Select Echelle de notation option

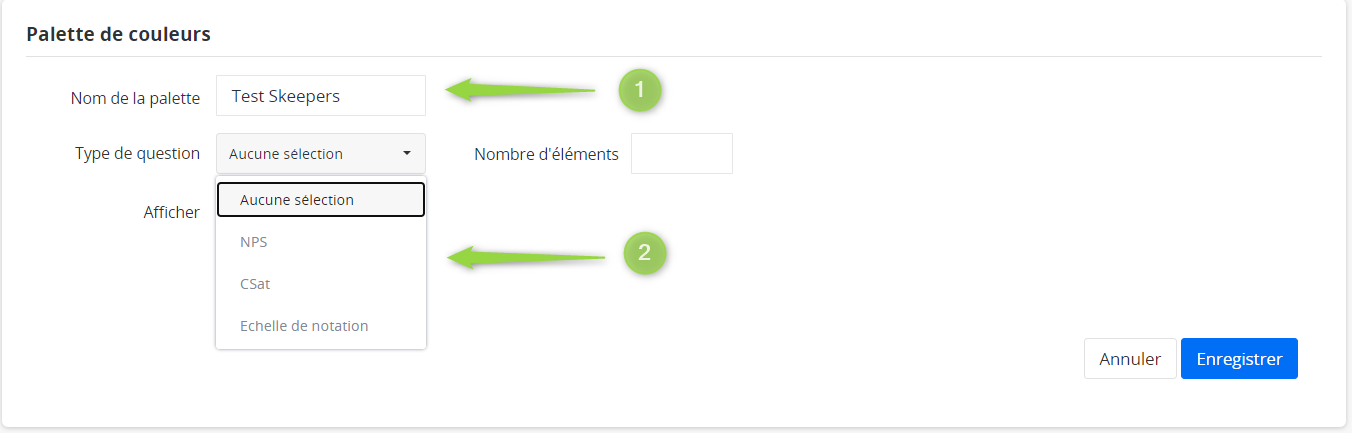pos(304,326)
